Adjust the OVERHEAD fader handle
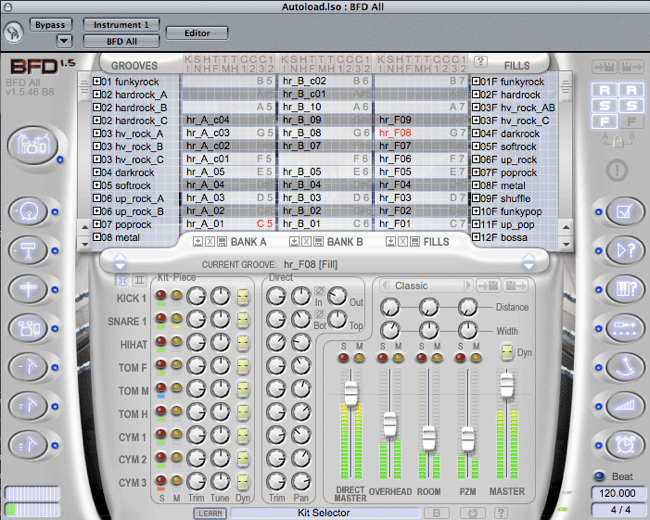Viewport: 650px width, 520px height. (390, 424)
